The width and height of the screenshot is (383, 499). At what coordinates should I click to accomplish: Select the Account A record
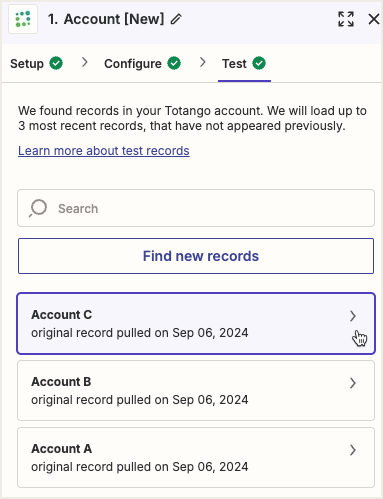[x=196, y=458]
